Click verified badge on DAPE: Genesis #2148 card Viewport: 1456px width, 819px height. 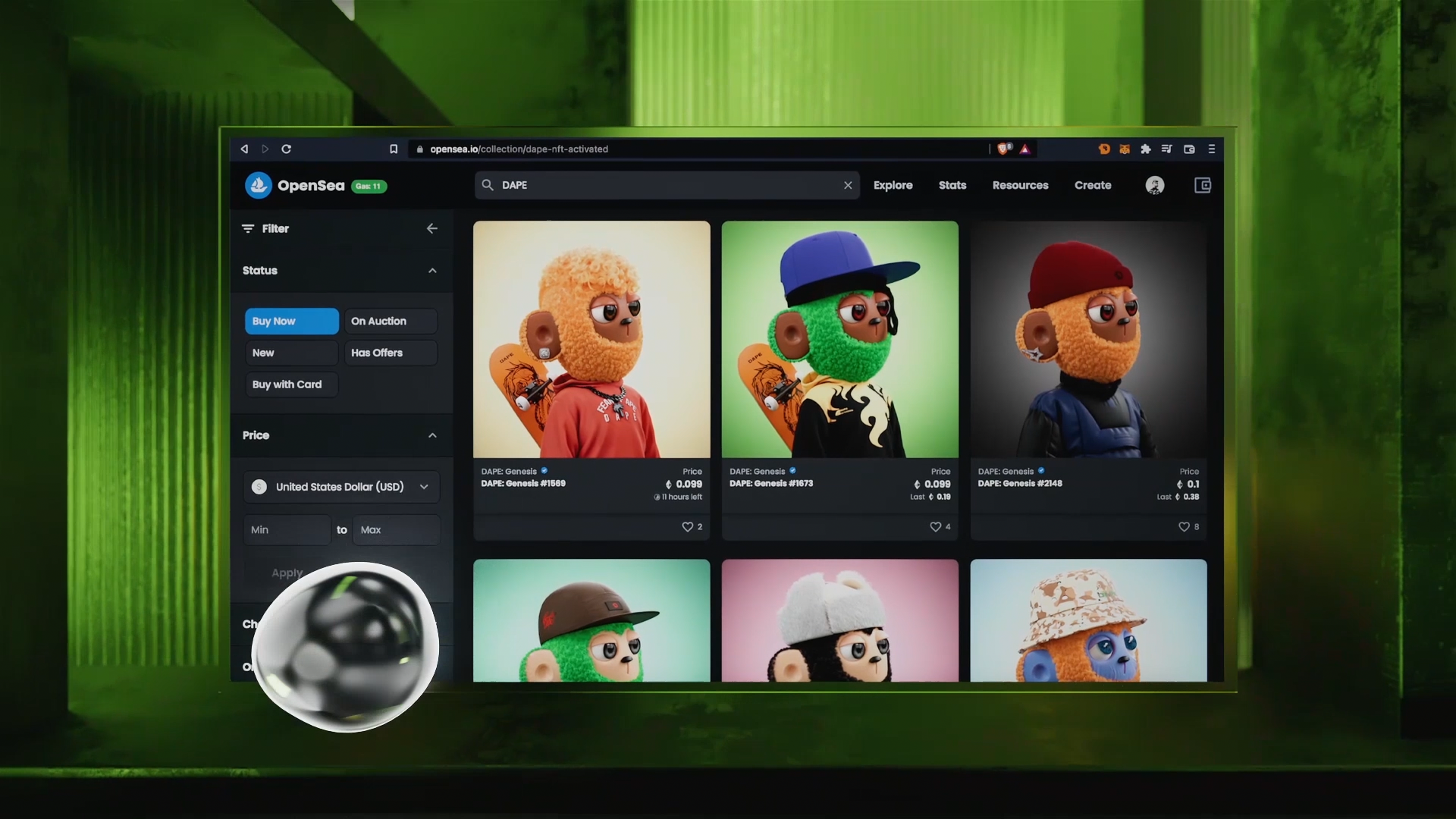pos(1041,471)
